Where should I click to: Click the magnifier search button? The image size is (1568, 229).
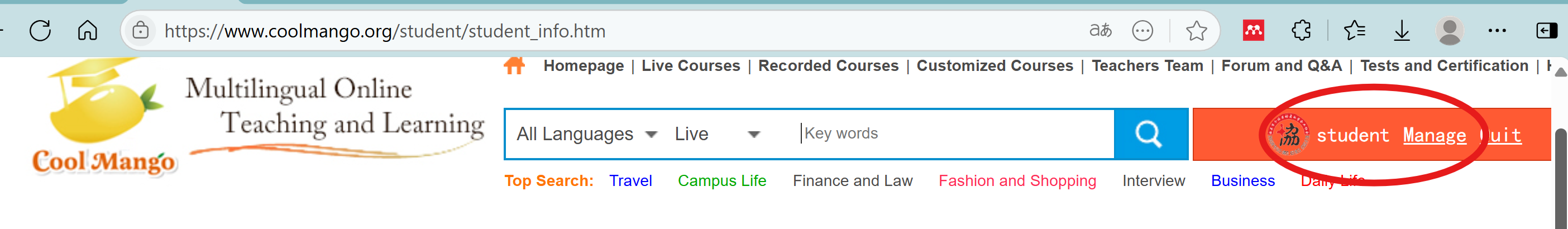(x=1150, y=134)
